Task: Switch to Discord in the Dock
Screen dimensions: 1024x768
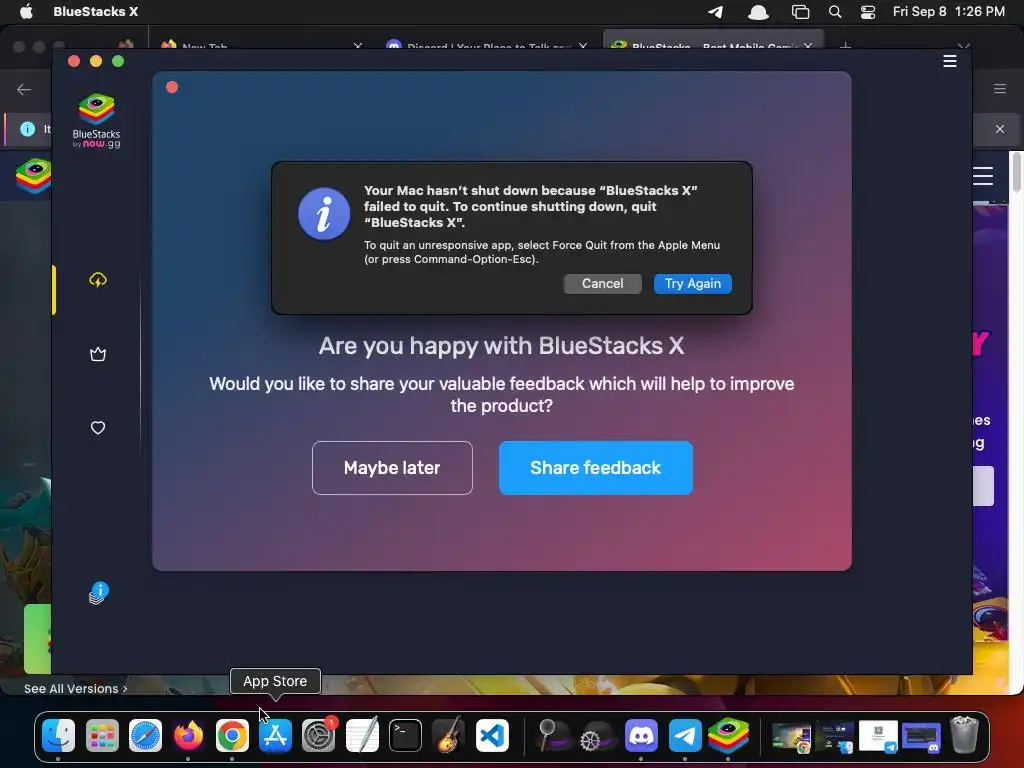Action: [641, 736]
